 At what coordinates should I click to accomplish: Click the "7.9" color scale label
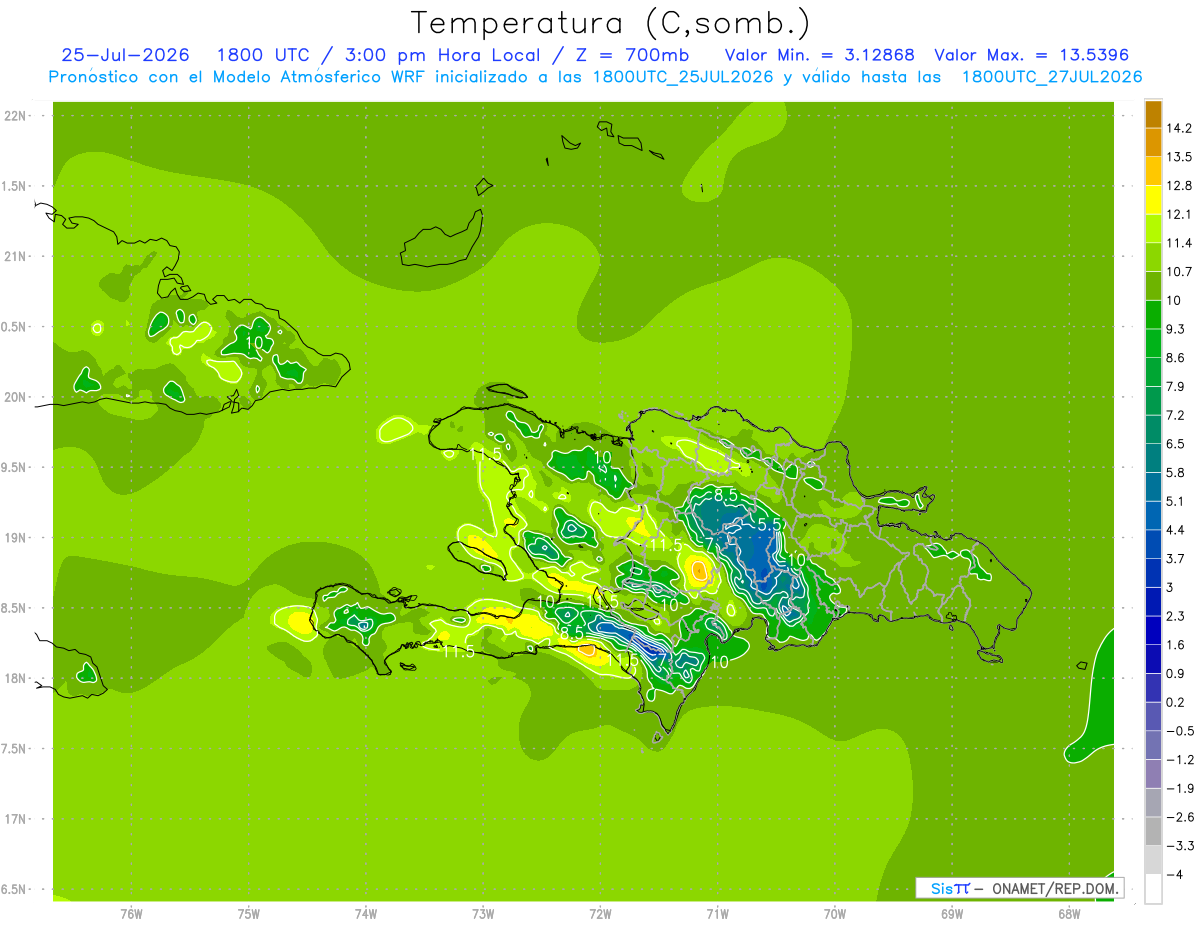[x=1175, y=387]
